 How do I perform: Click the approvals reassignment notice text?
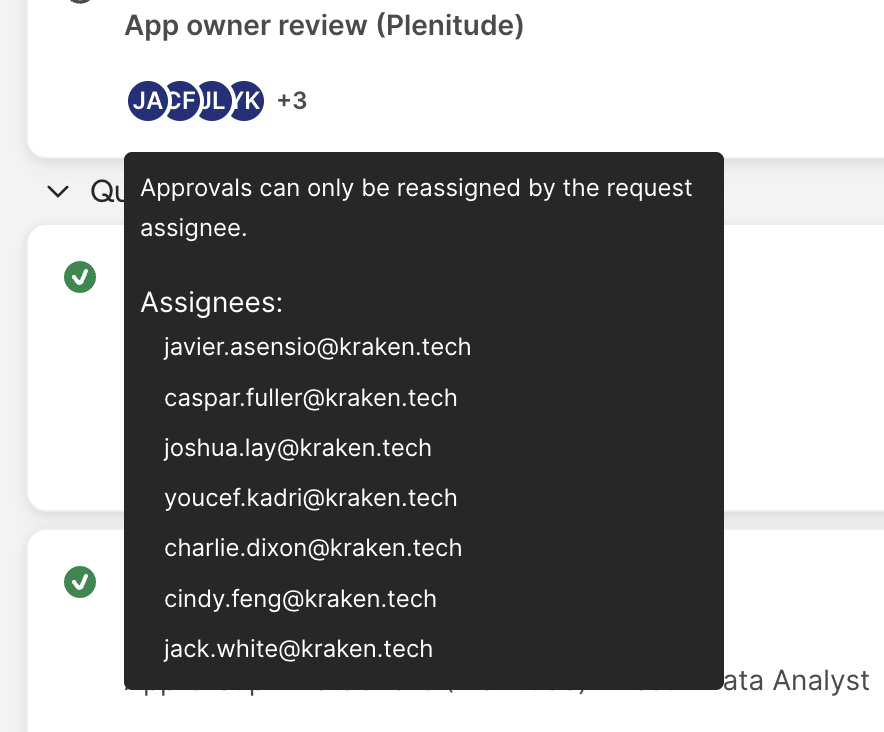(416, 207)
